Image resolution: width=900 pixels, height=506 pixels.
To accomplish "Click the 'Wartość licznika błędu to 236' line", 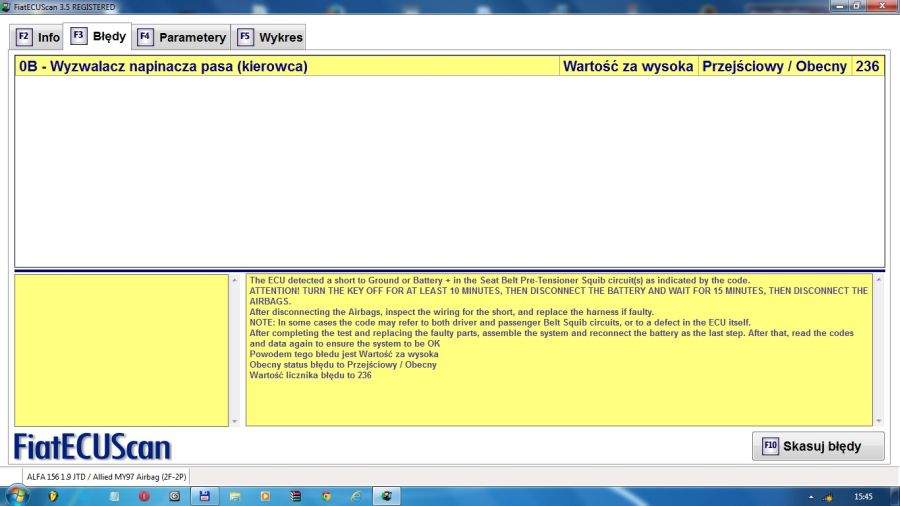I will (x=310, y=375).
